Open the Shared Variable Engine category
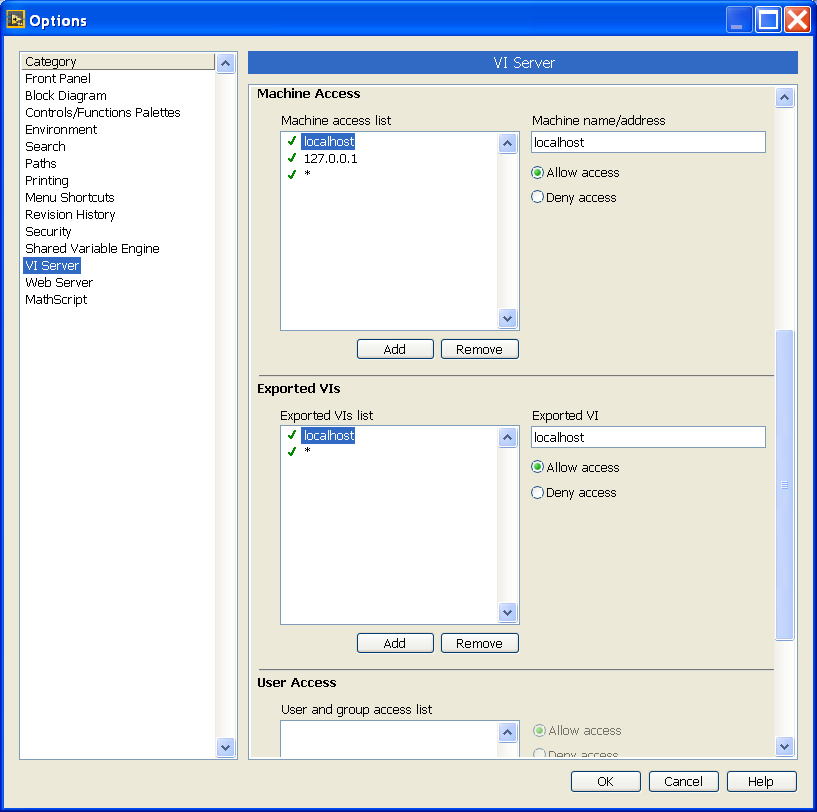 point(92,249)
